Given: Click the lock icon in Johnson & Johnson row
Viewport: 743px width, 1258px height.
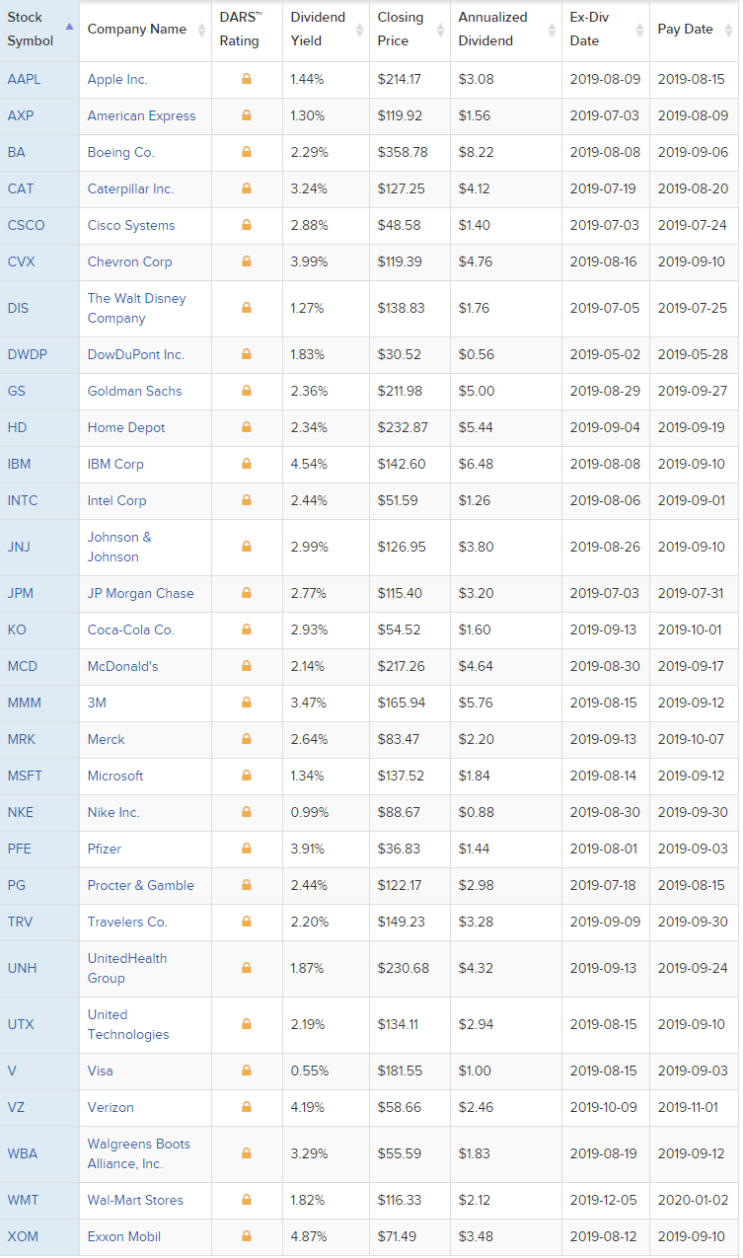Looking at the screenshot, I should pos(247,547).
